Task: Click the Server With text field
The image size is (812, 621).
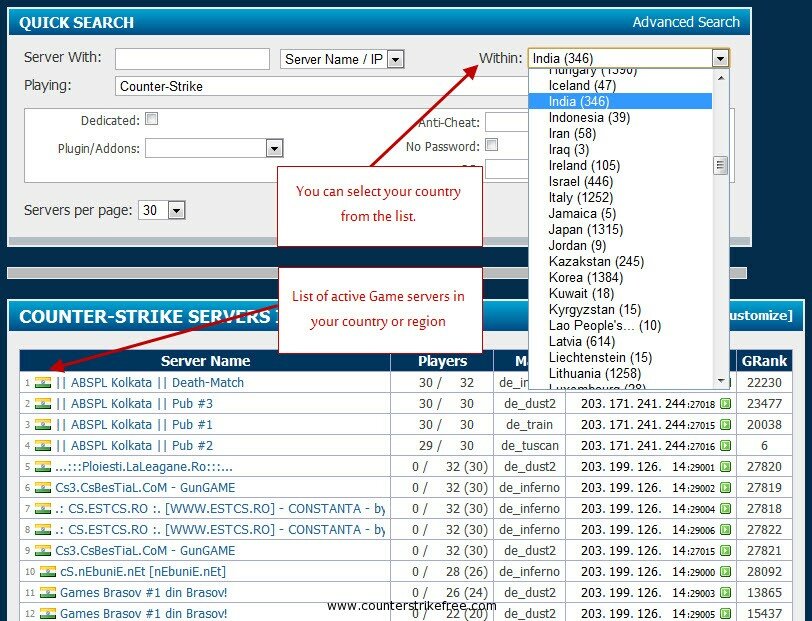Action: coord(192,59)
